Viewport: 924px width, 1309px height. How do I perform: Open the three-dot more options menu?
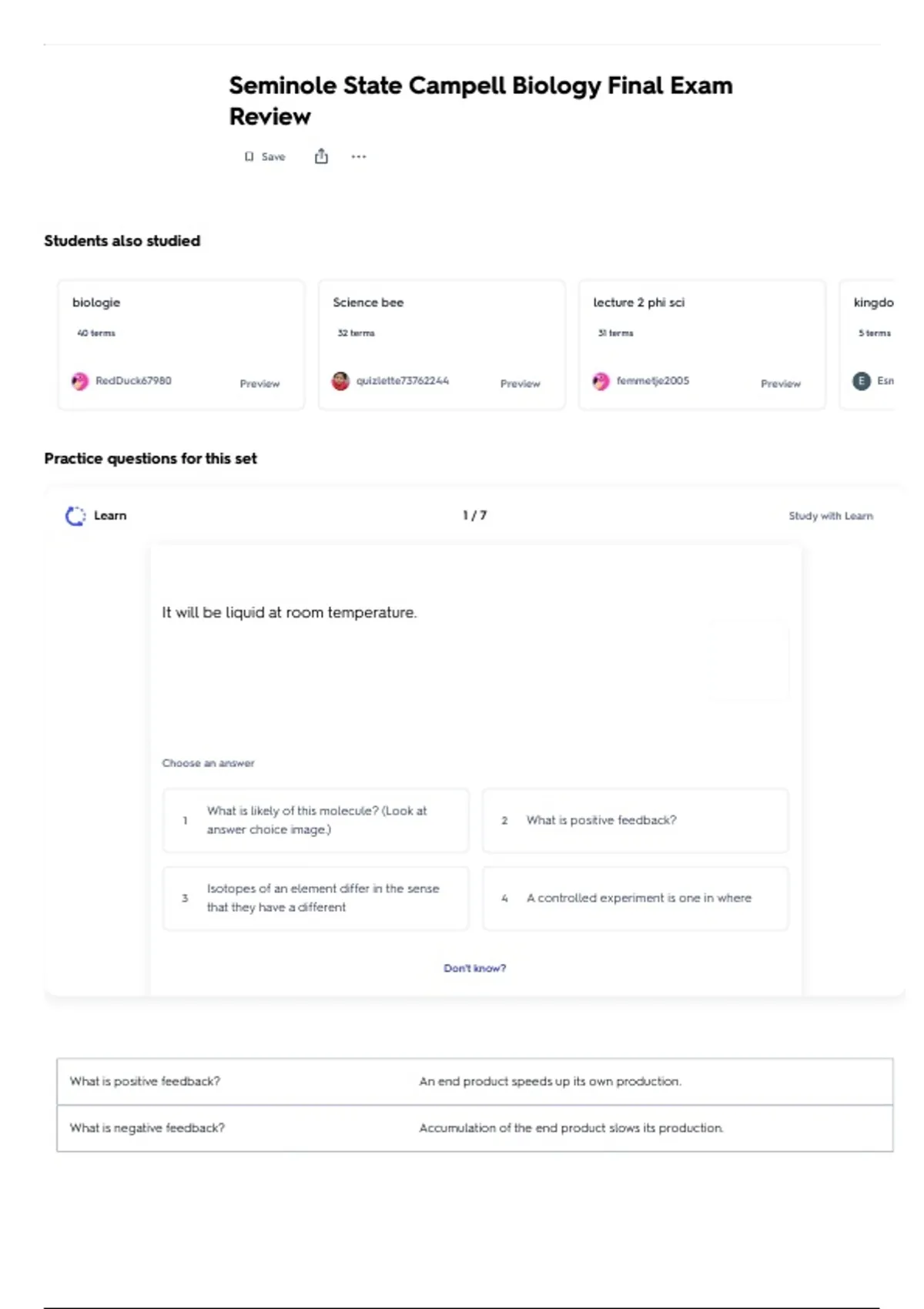[x=359, y=156]
